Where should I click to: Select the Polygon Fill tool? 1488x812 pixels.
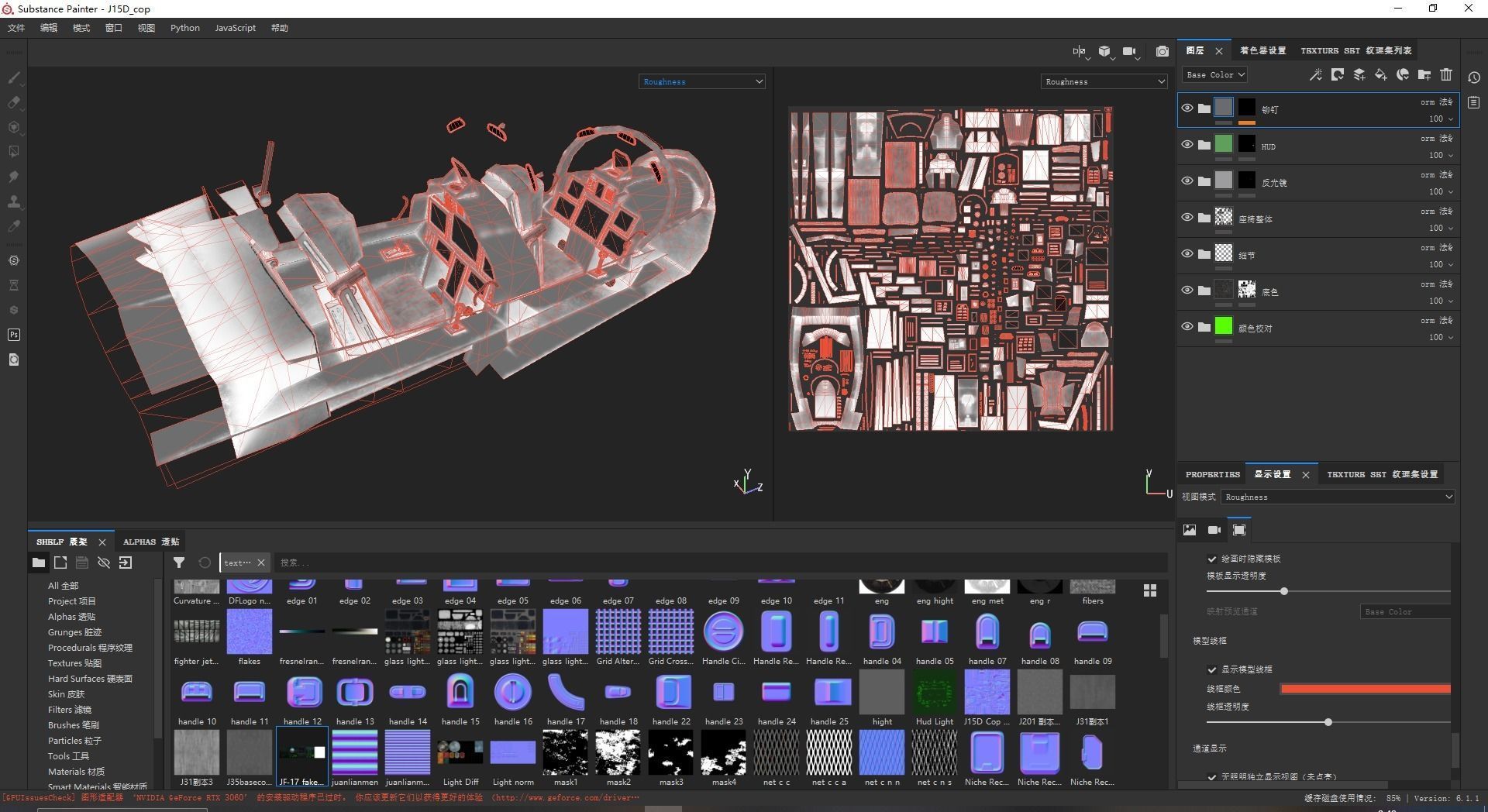(x=14, y=152)
